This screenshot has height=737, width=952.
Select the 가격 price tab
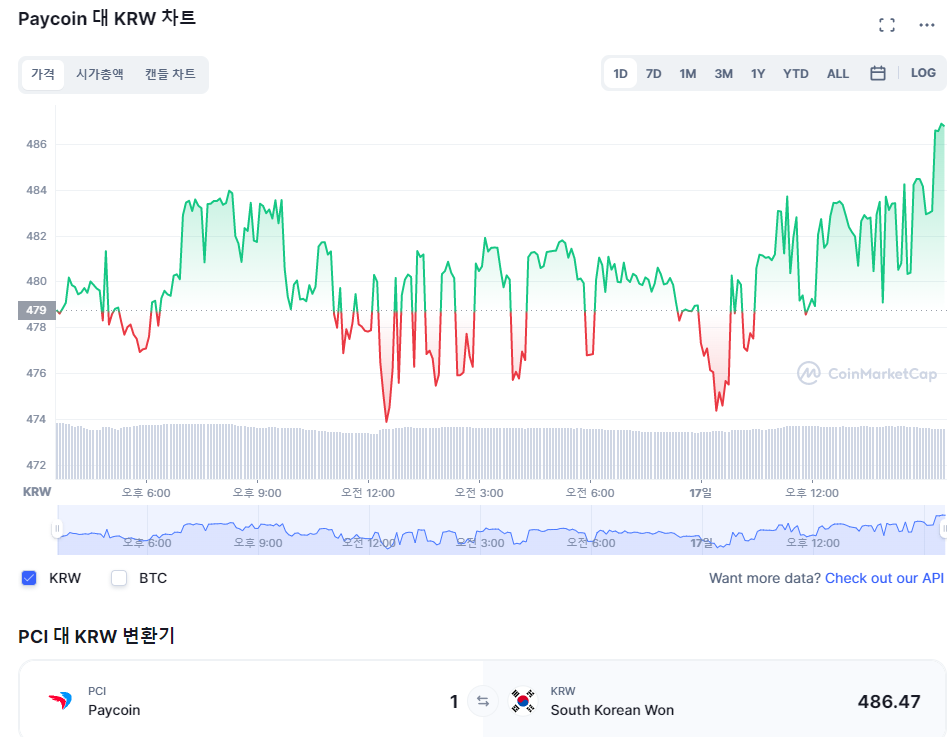[42, 74]
